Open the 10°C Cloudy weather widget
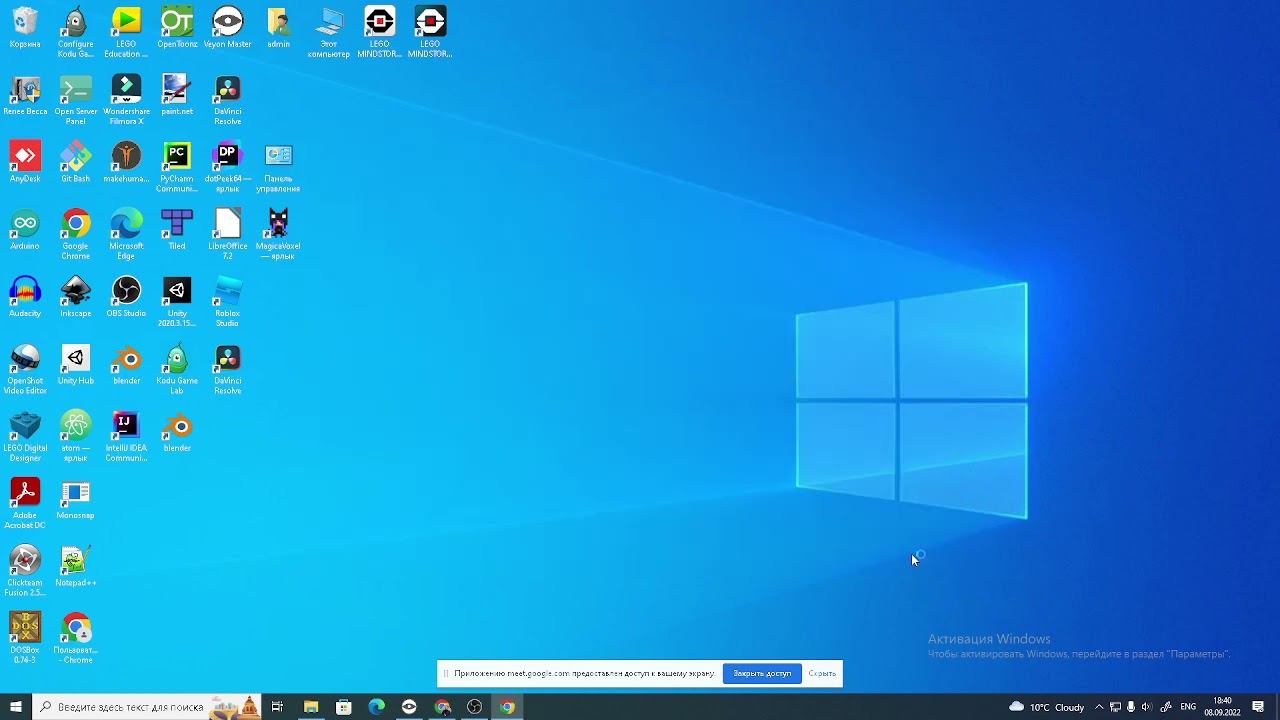The image size is (1280, 720). pos(1047,707)
